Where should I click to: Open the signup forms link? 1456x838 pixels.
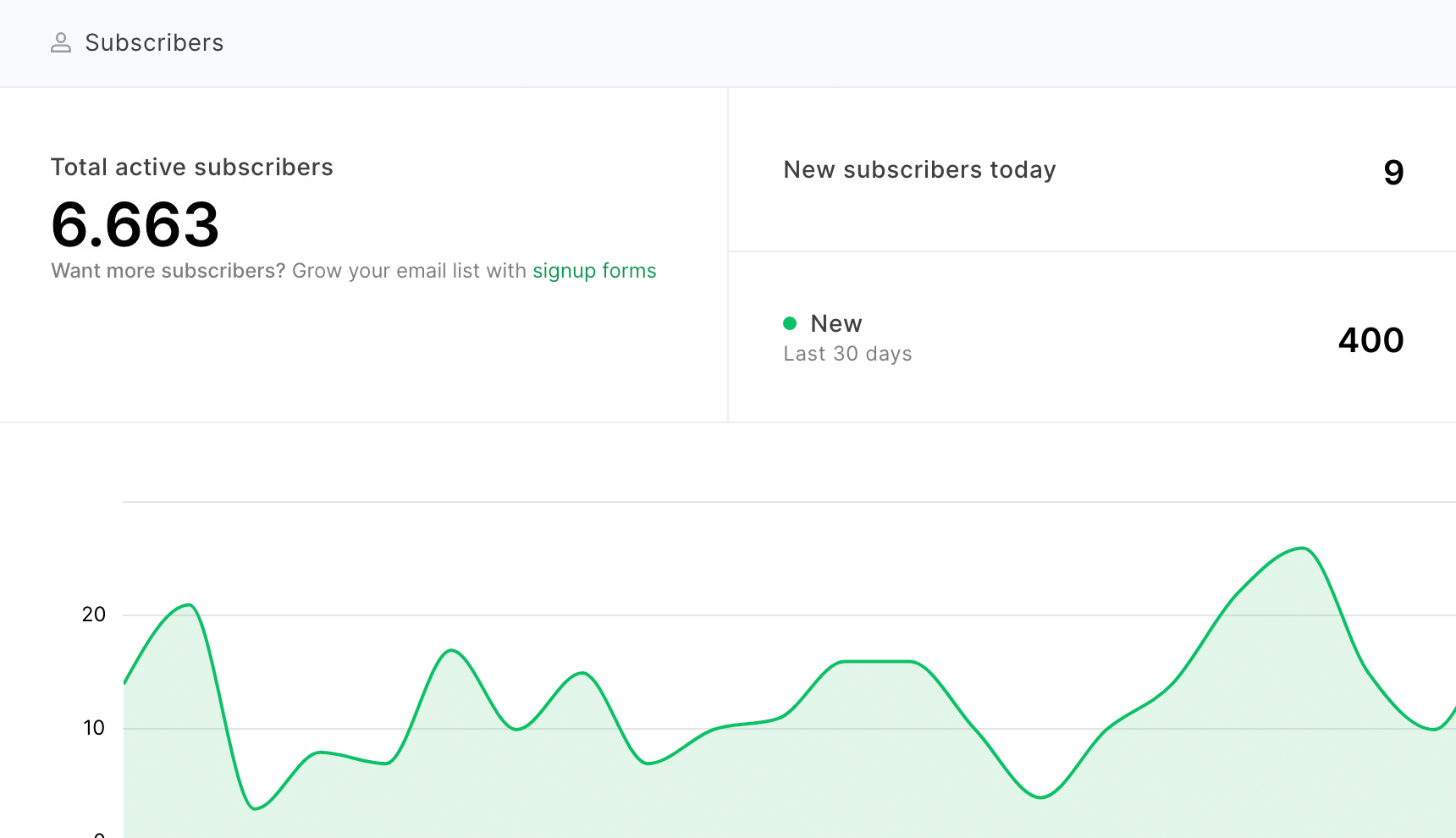coord(594,271)
